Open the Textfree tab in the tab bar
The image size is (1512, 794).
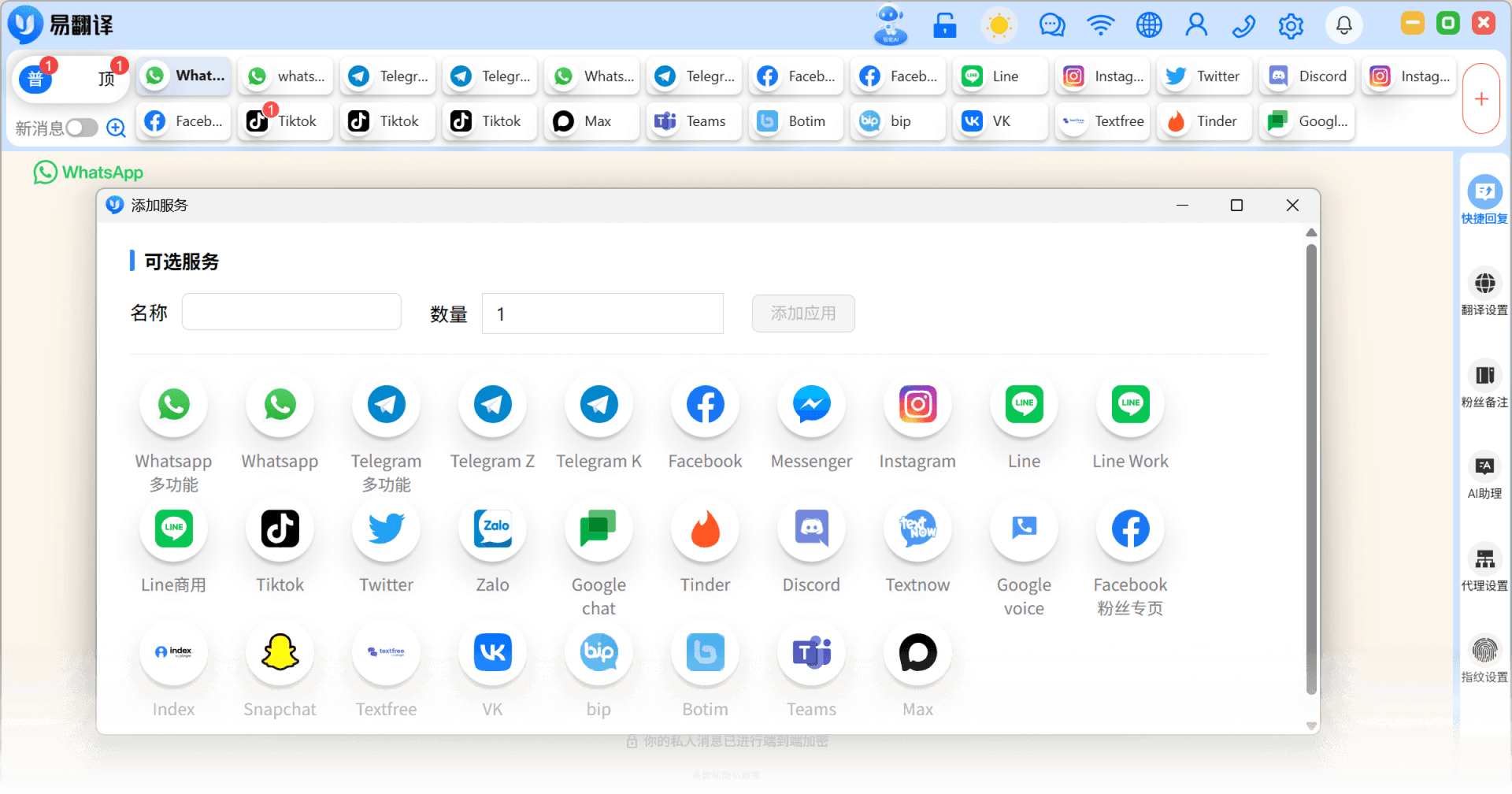click(1102, 121)
